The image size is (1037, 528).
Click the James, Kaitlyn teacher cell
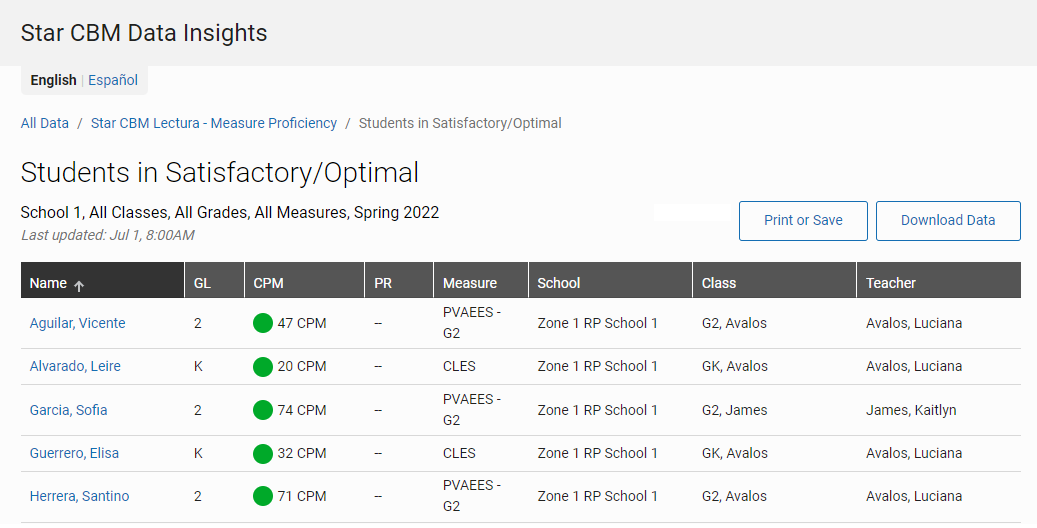(911, 410)
